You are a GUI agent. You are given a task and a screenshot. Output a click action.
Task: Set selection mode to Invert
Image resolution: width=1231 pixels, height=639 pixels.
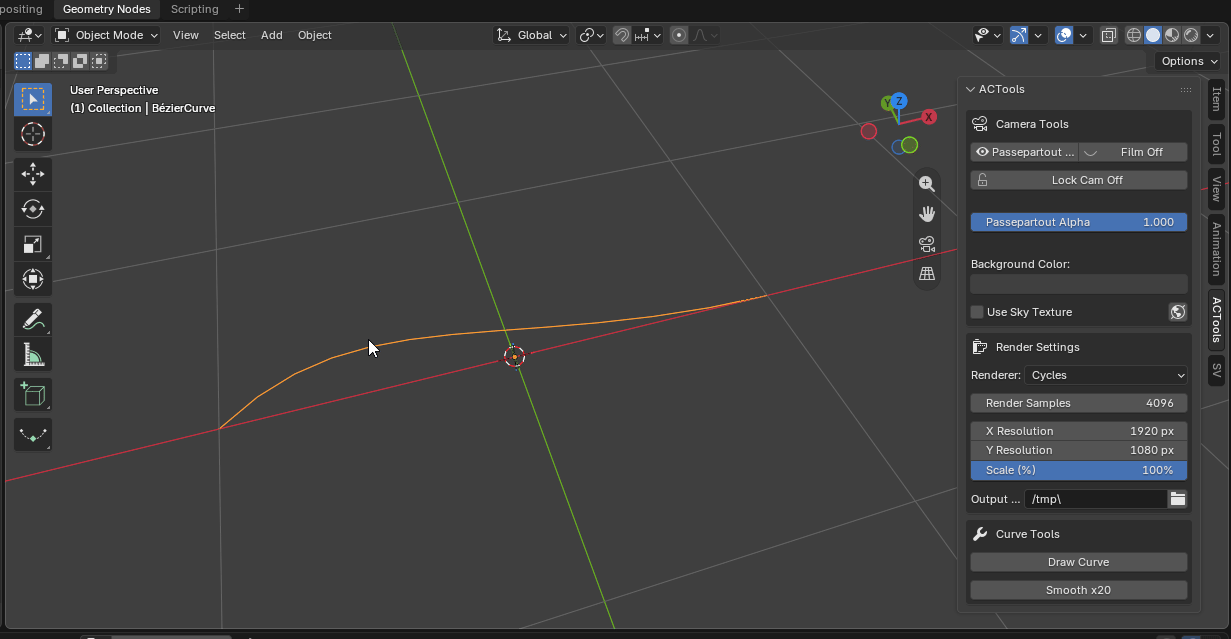click(80, 61)
